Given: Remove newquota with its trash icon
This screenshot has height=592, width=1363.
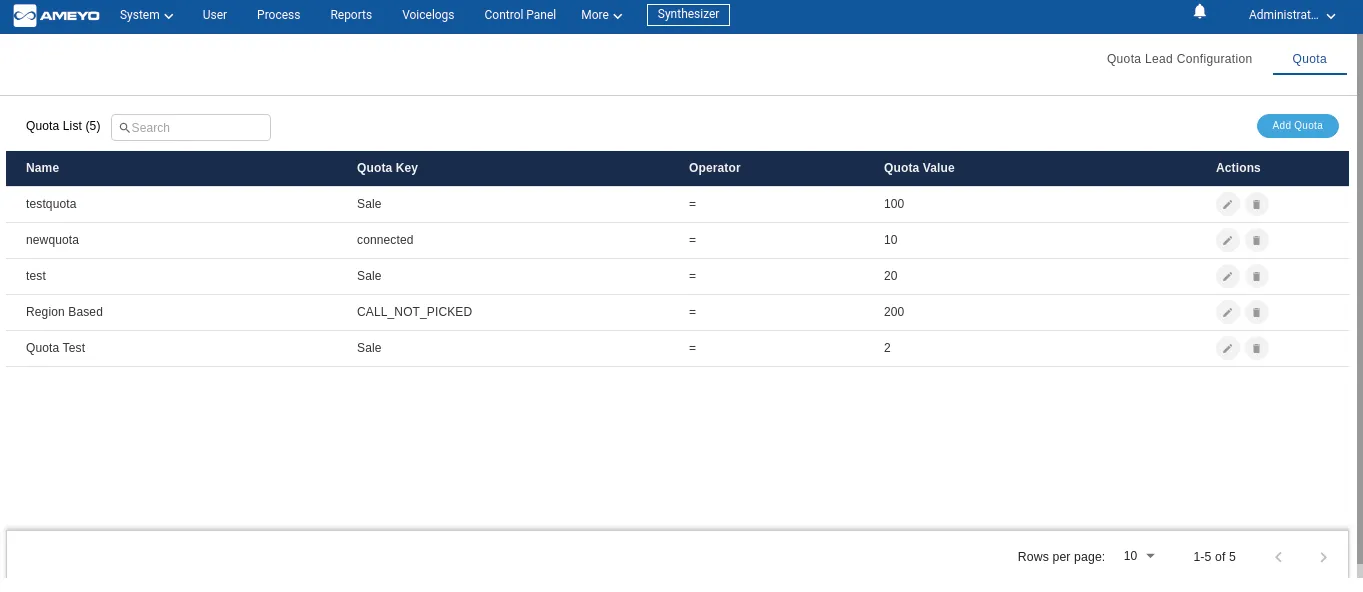Looking at the screenshot, I should (x=1257, y=240).
